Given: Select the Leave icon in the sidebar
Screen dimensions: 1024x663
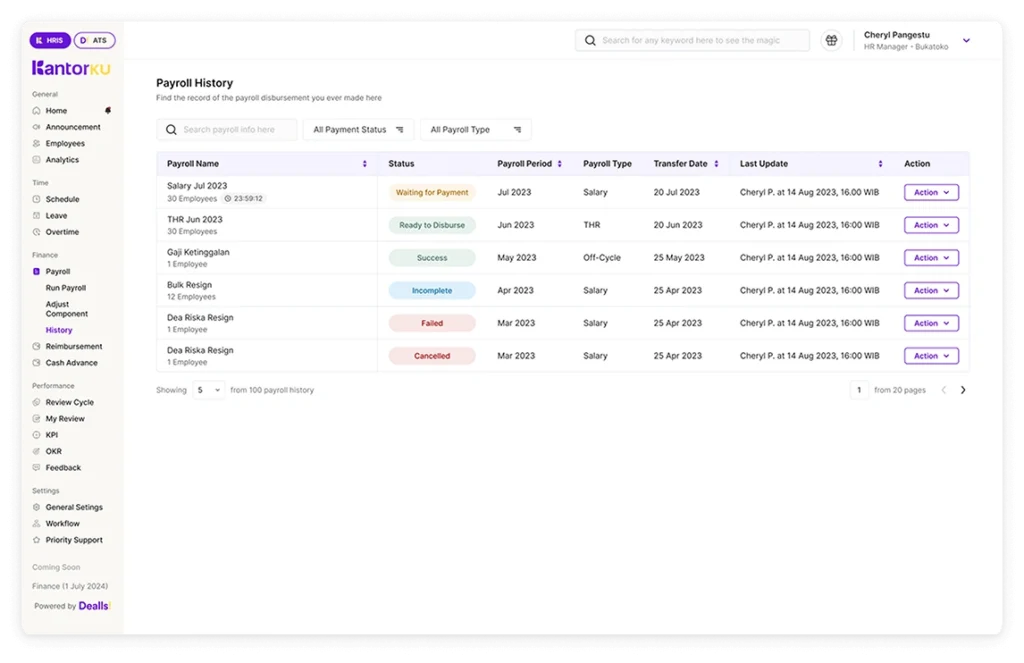Looking at the screenshot, I should 36,215.
